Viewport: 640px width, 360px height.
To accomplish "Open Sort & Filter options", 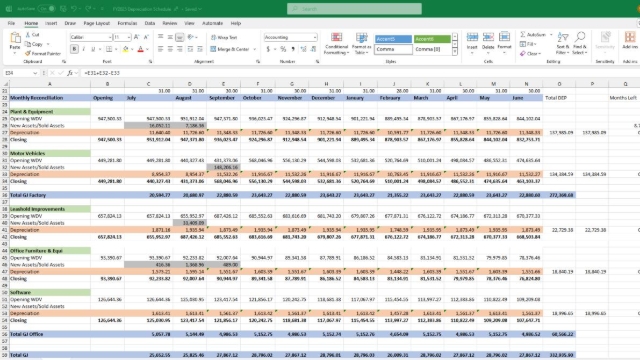I will click(563, 43).
